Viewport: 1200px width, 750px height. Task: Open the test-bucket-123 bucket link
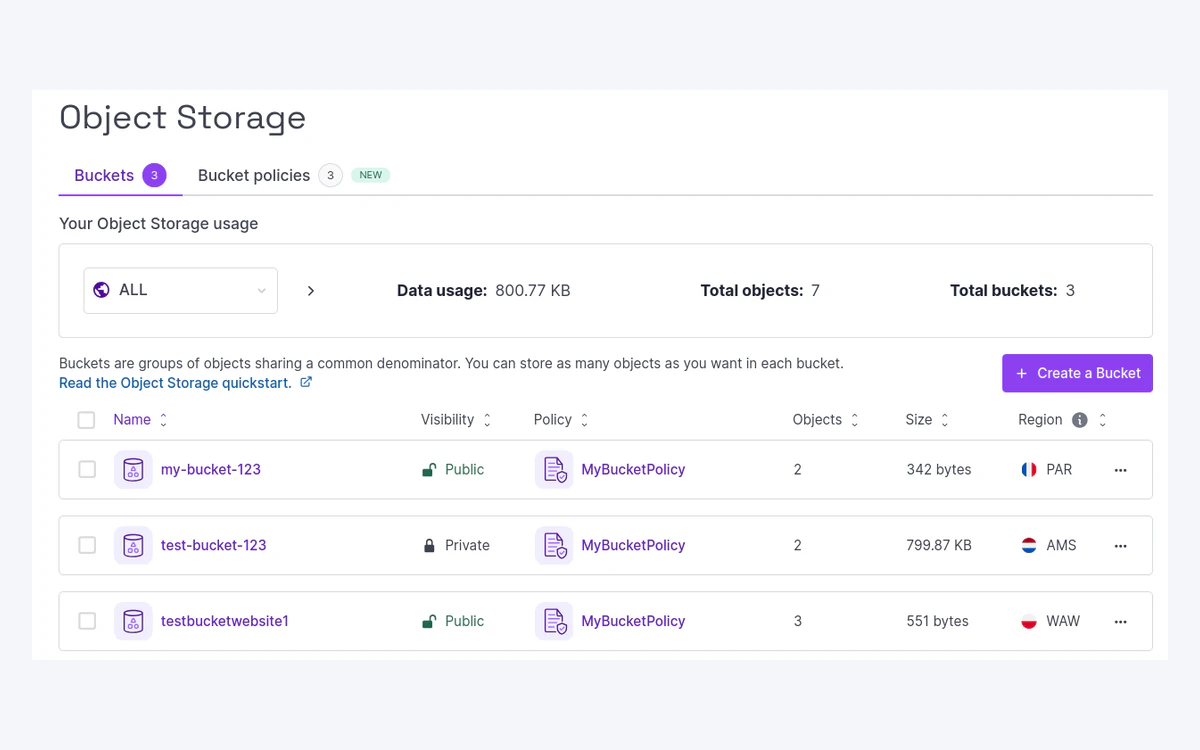pos(214,546)
